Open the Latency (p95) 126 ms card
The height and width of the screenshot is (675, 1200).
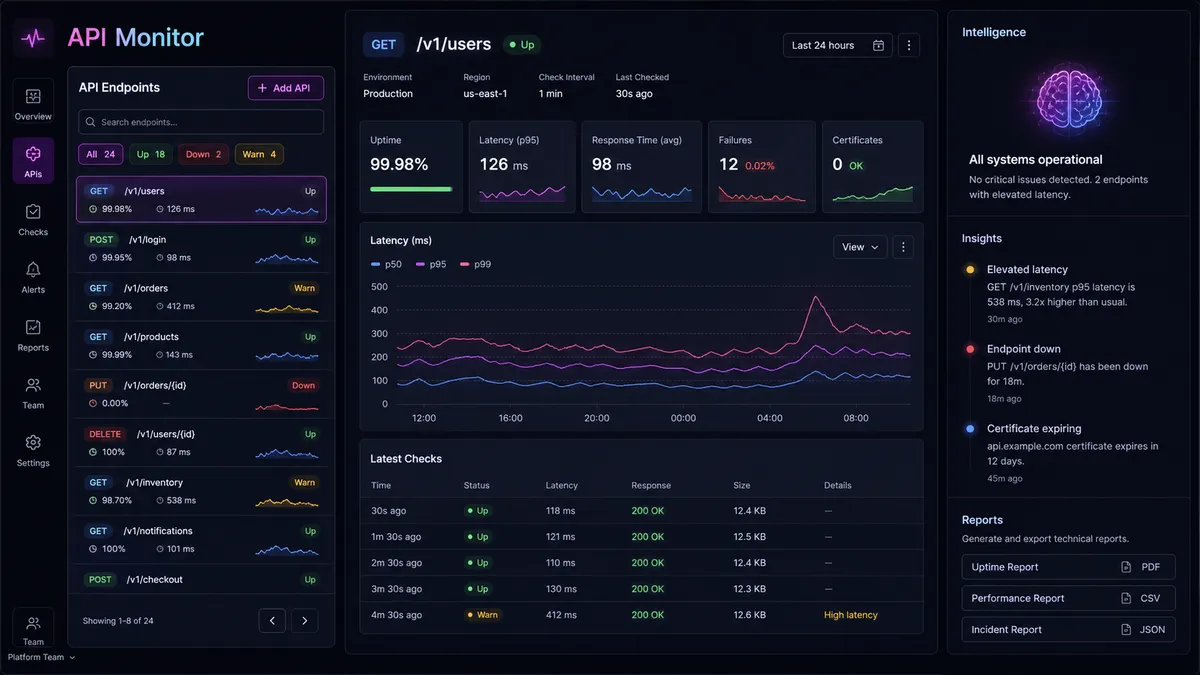tap(522, 167)
